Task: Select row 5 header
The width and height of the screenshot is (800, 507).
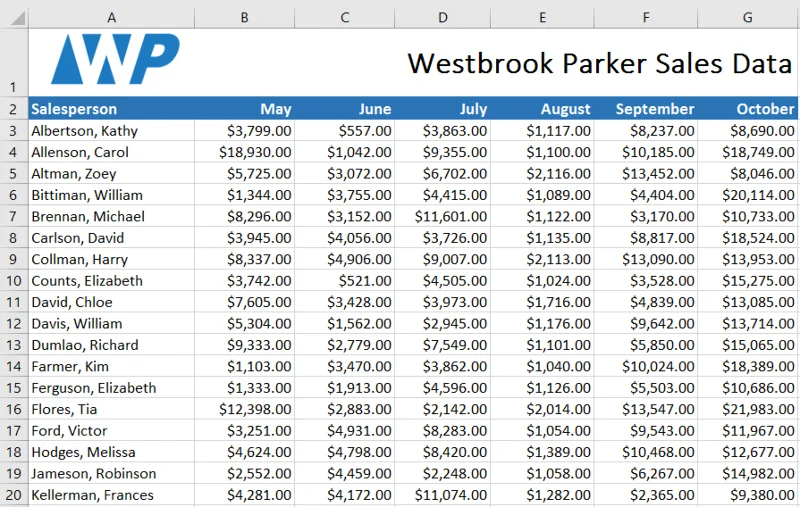Action: (14, 173)
